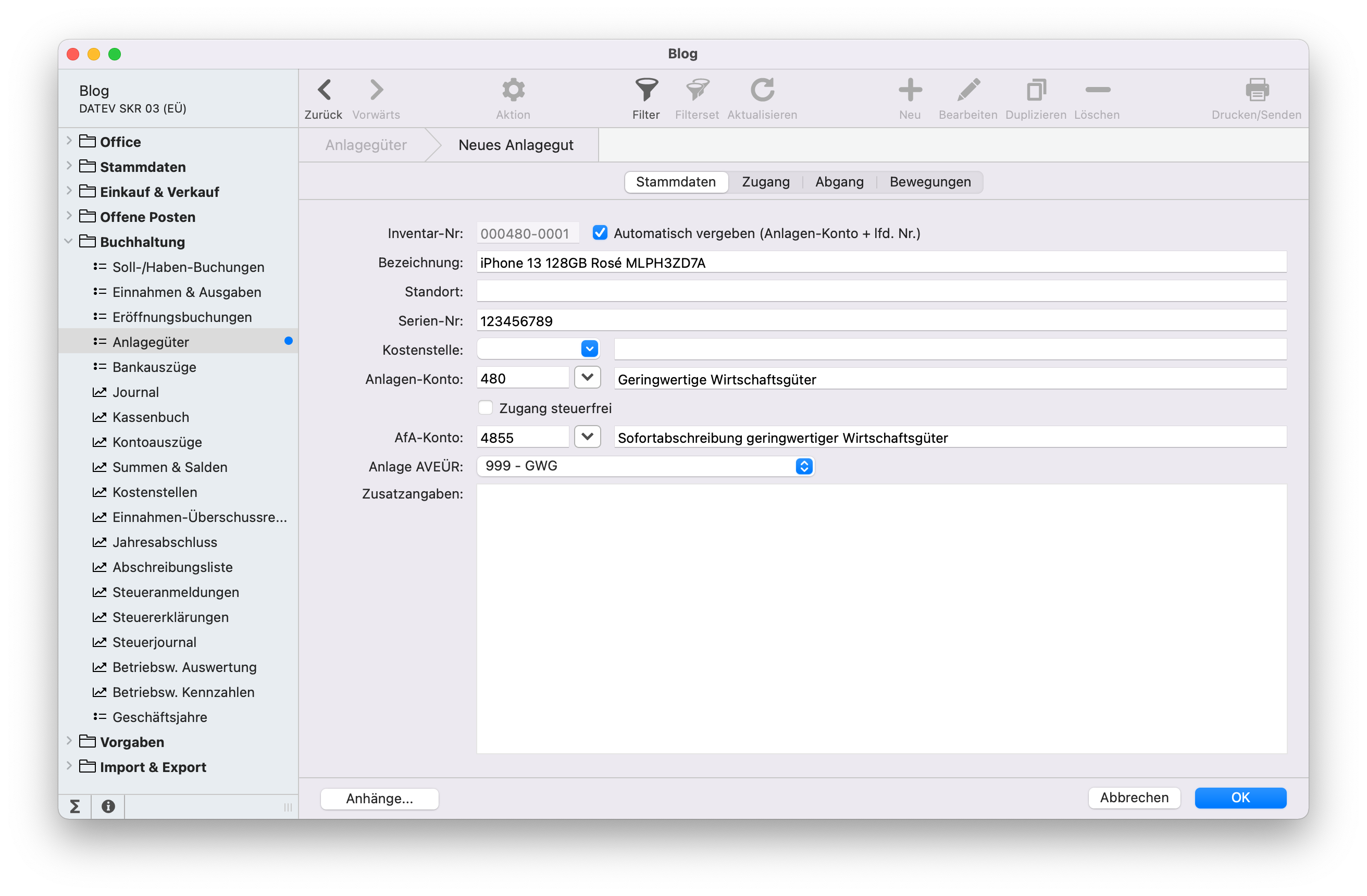This screenshot has width=1367, height=896.
Task: Expand Import & Export folder
Action: [69, 766]
